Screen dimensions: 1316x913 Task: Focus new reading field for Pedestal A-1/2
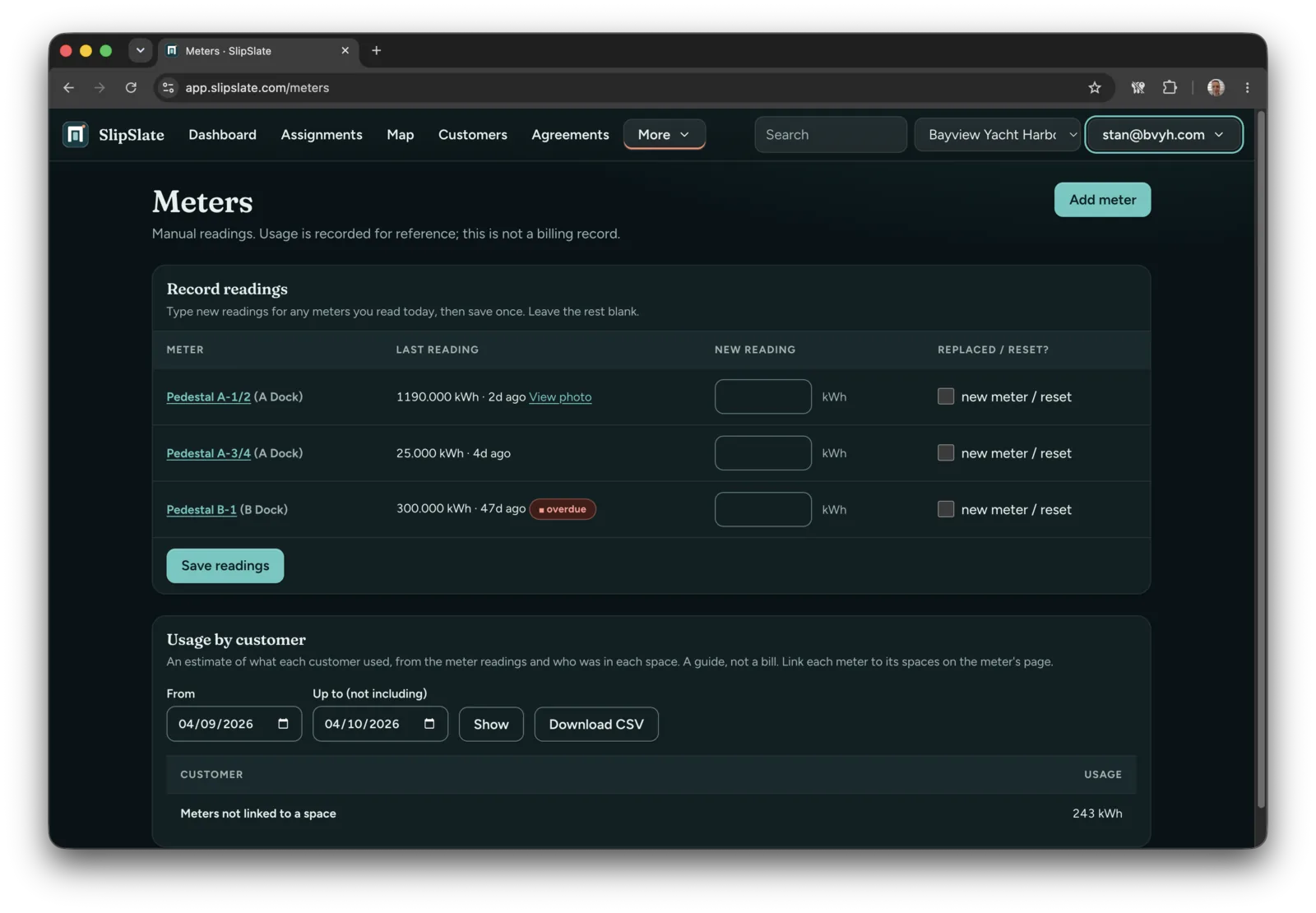point(763,396)
